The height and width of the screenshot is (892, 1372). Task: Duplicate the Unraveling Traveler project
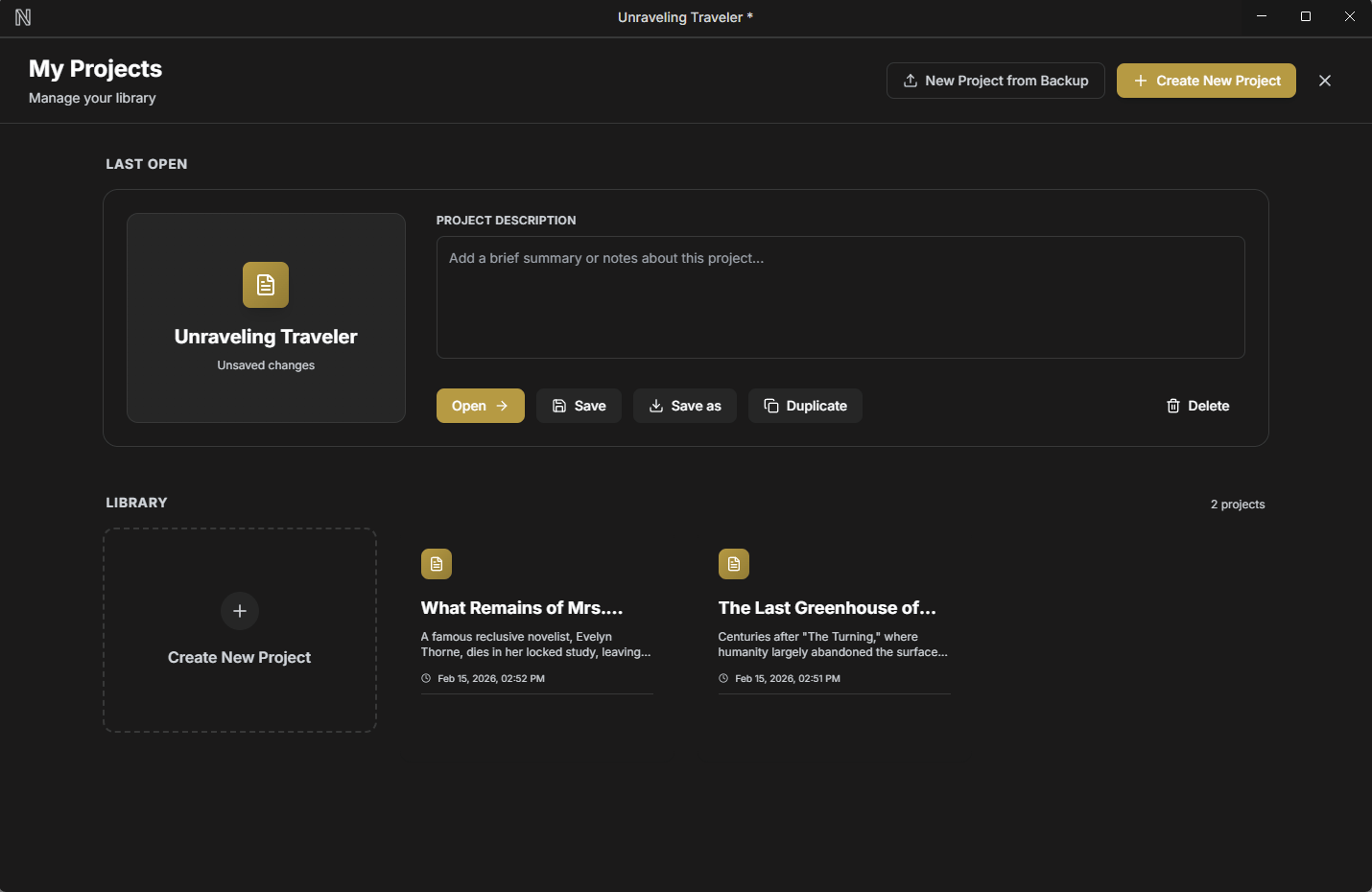pos(805,406)
